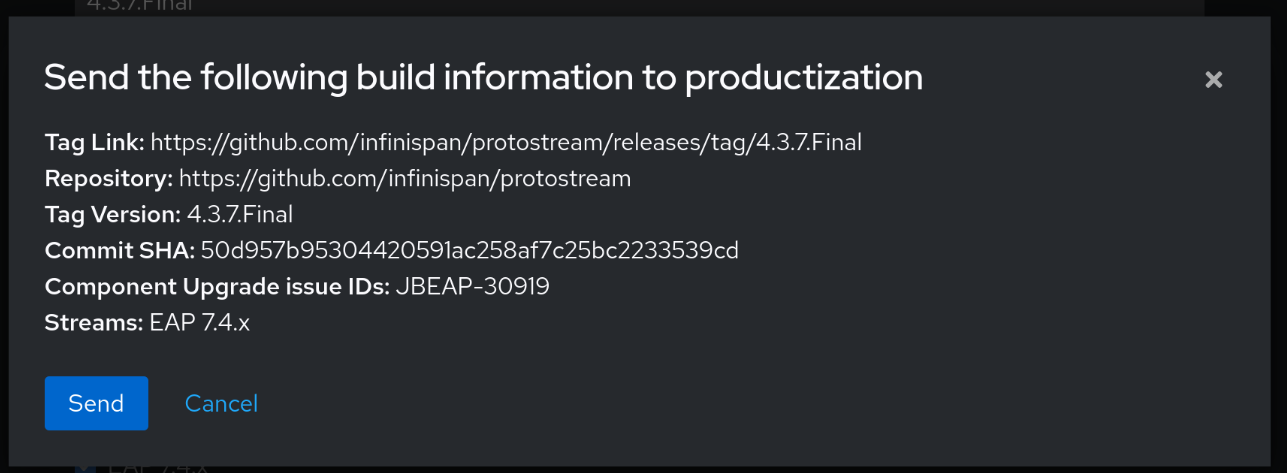
Task: Click the JBEAP-30919 issue ID
Action: 472,287
